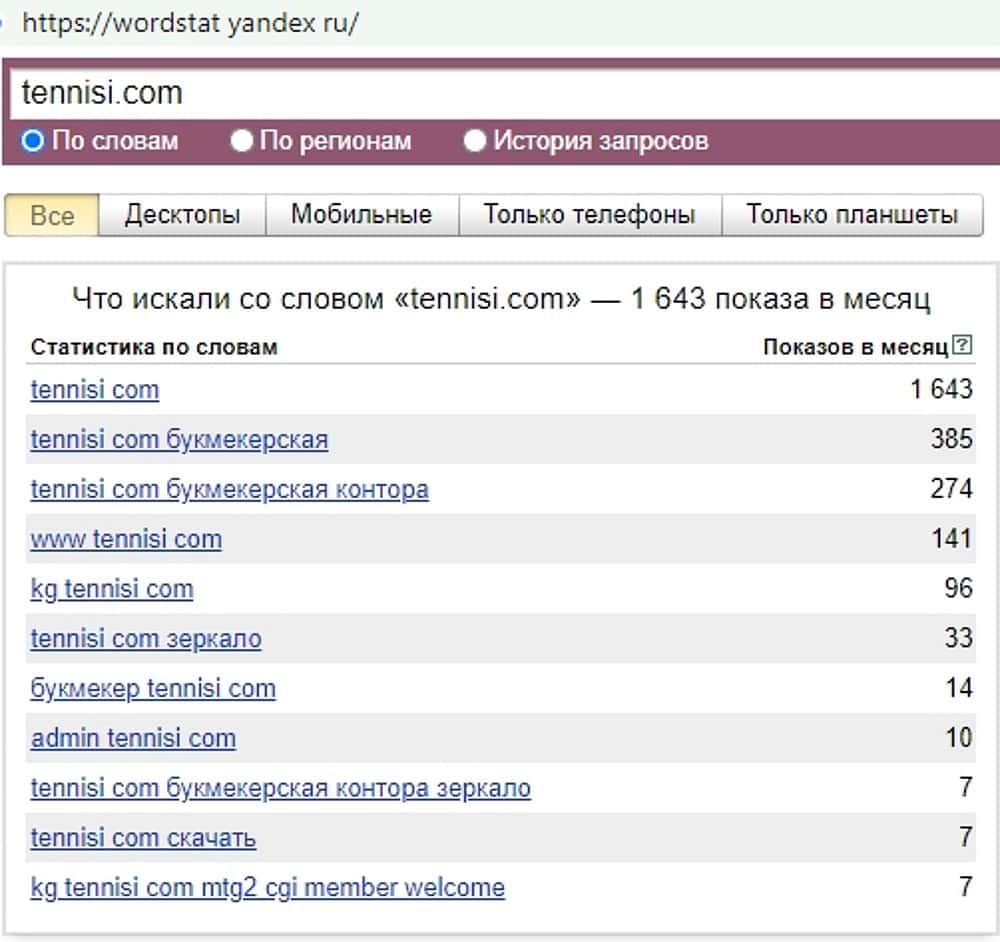Click the Показов в месяц column header
Screen dimensions: 1000x942
(856, 347)
